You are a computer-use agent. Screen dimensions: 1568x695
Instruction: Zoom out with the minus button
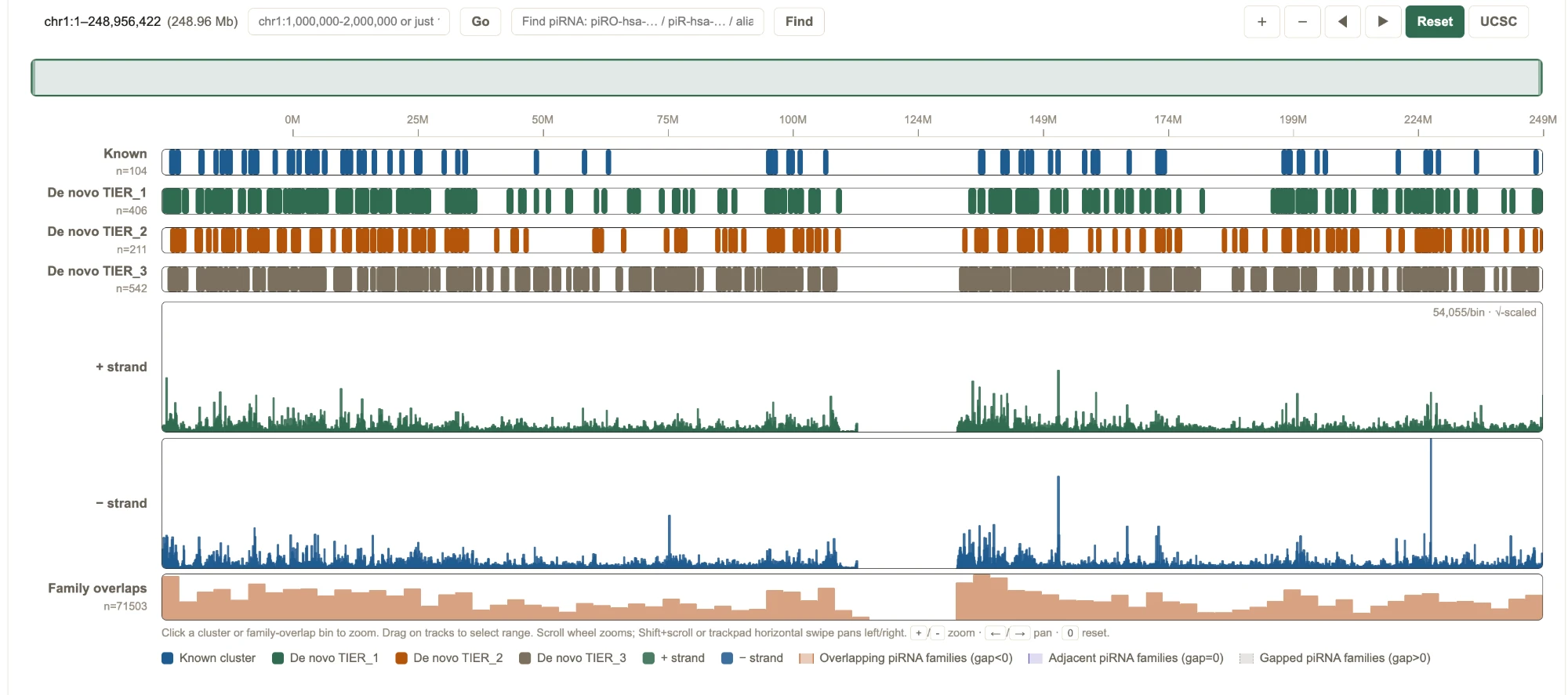pyautogui.click(x=1302, y=22)
